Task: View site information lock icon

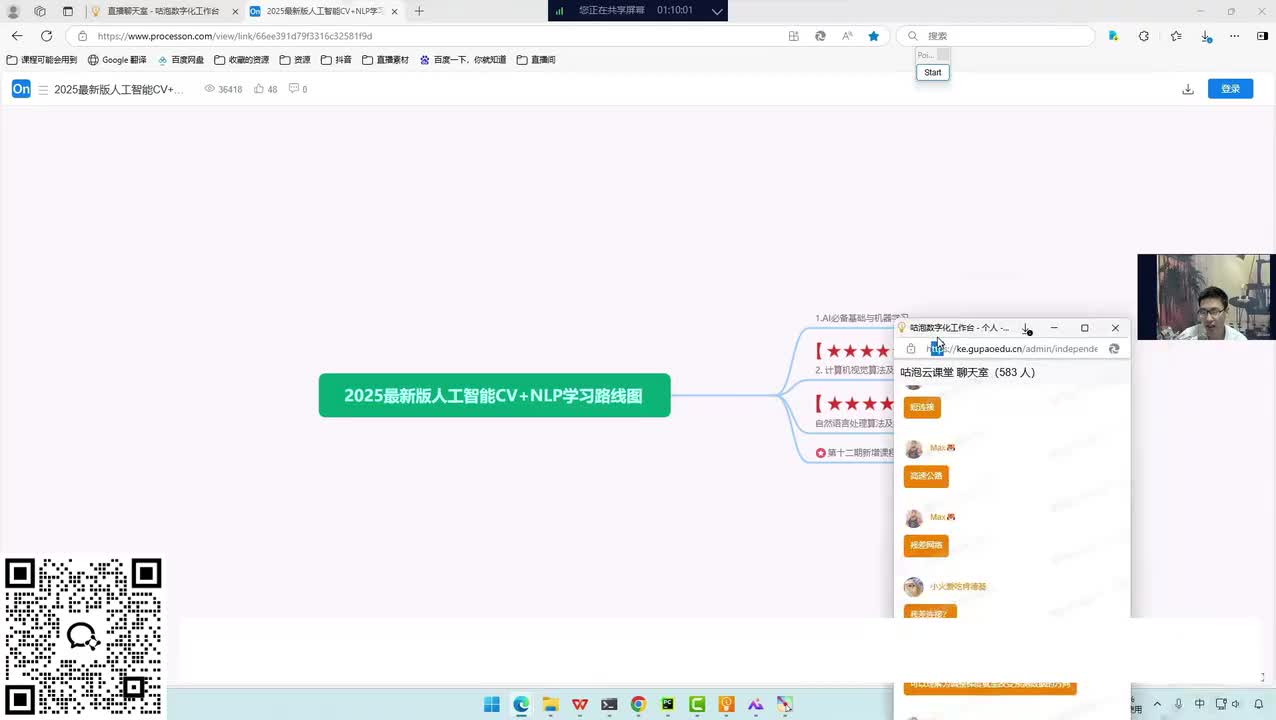Action: 83,36
